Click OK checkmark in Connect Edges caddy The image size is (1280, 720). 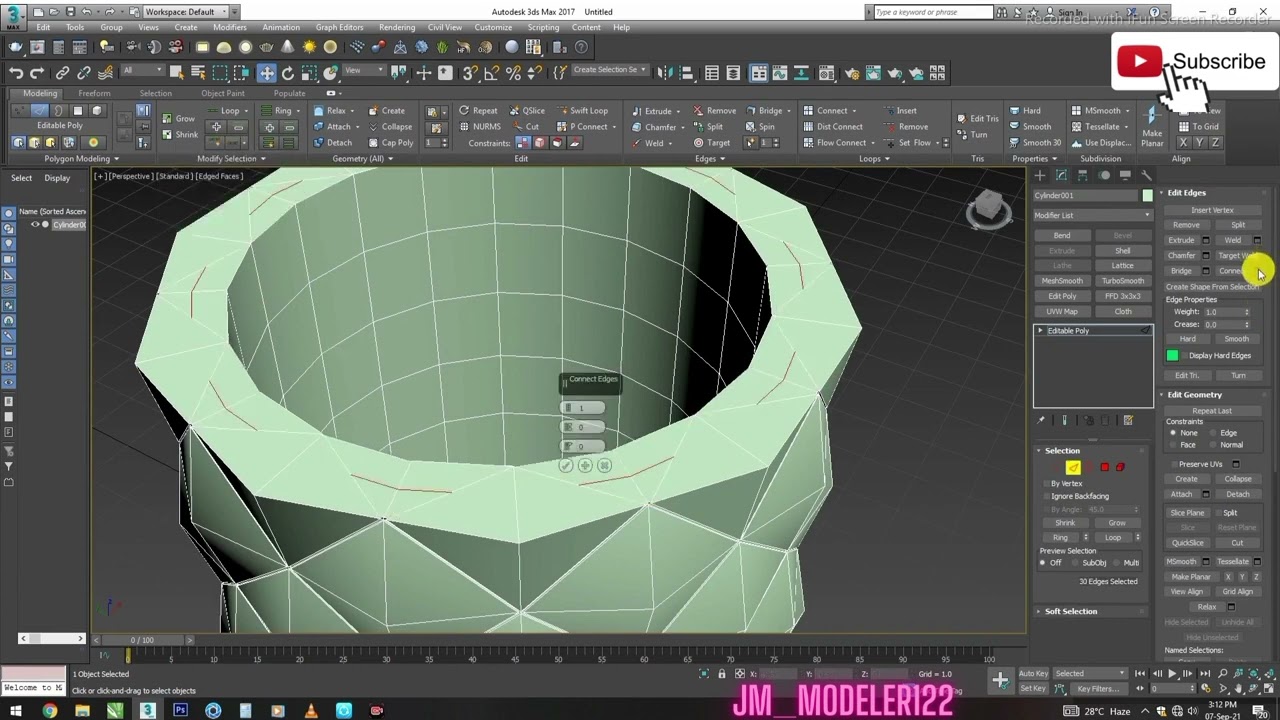(565, 465)
